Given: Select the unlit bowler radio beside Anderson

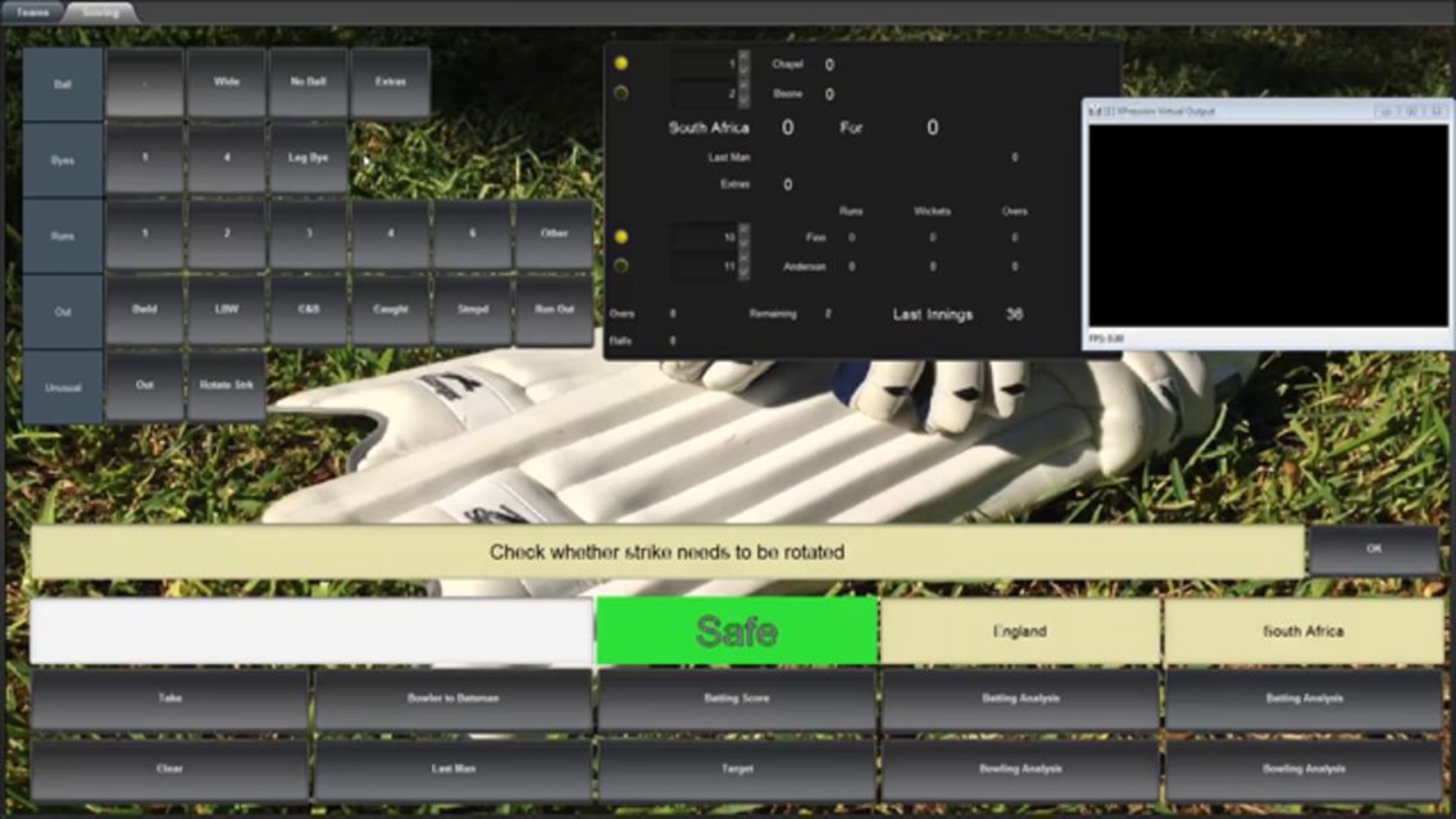Looking at the screenshot, I should point(621,266).
